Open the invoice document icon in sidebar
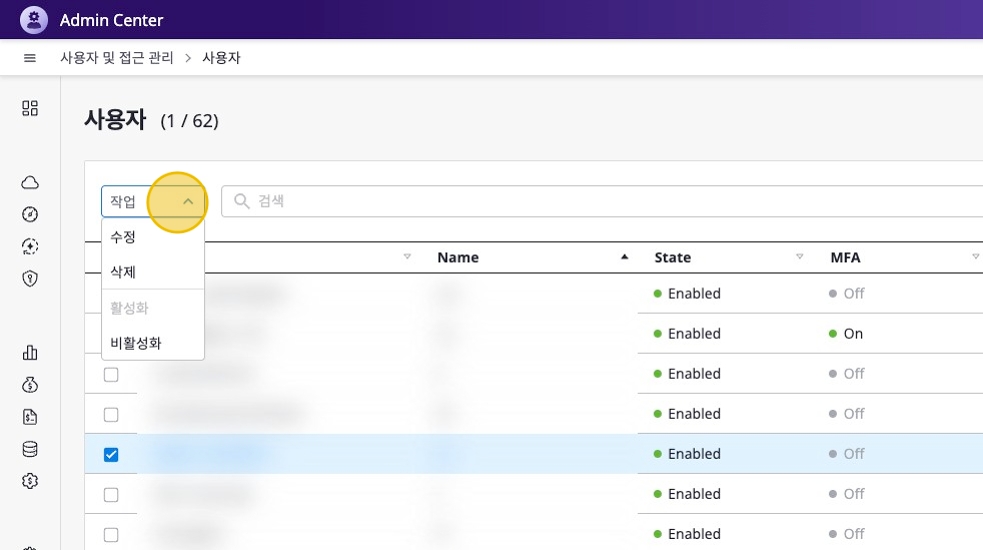 [x=30, y=417]
